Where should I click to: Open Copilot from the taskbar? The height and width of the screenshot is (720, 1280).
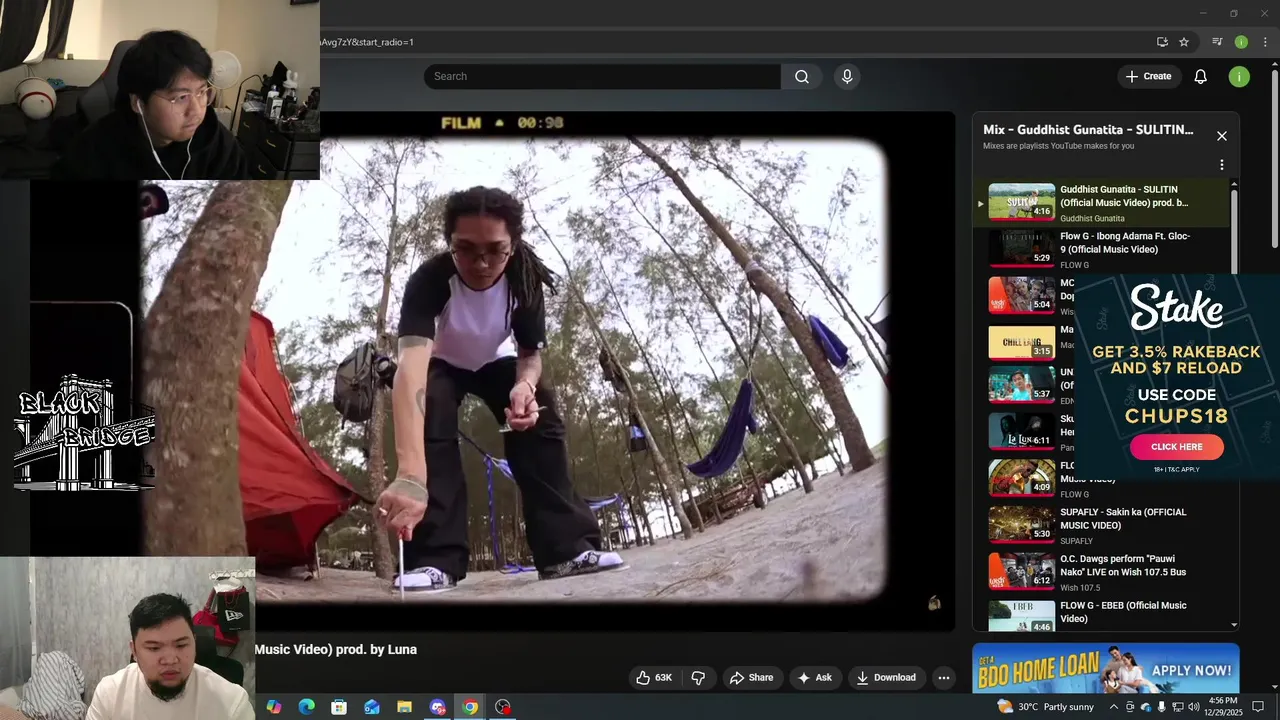click(274, 707)
